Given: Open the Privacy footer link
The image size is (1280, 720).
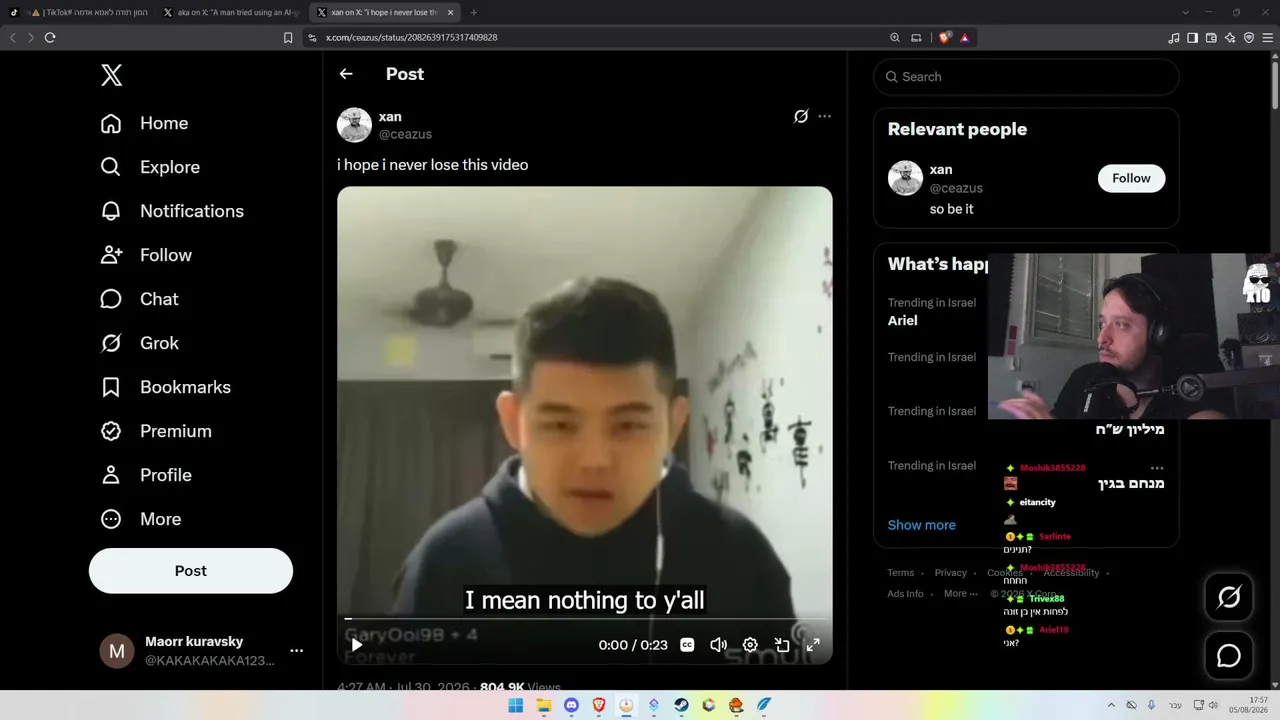Looking at the screenshot, I should 950,573.
